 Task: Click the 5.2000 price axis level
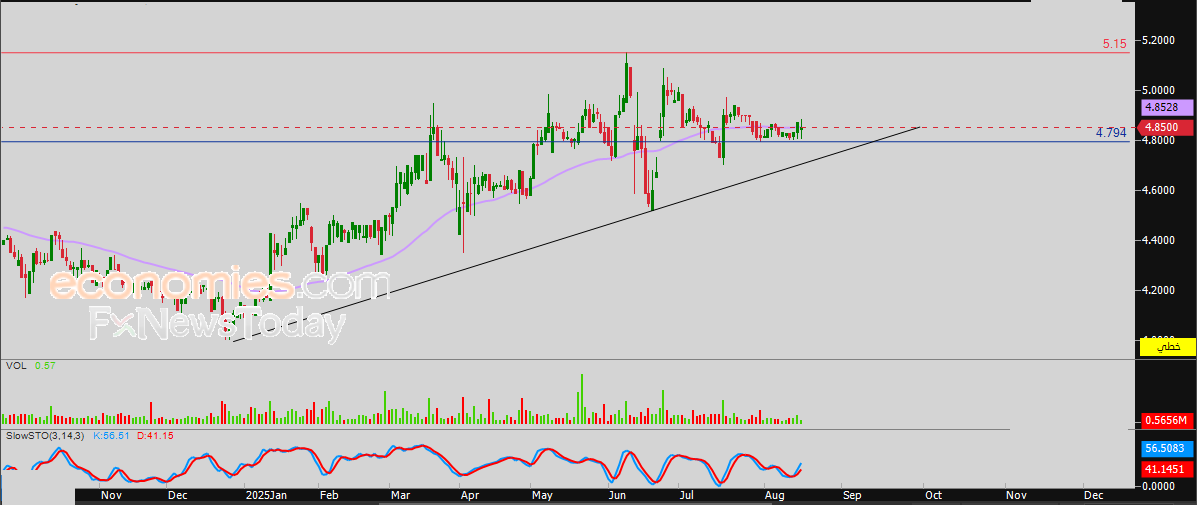(1160, 40)
